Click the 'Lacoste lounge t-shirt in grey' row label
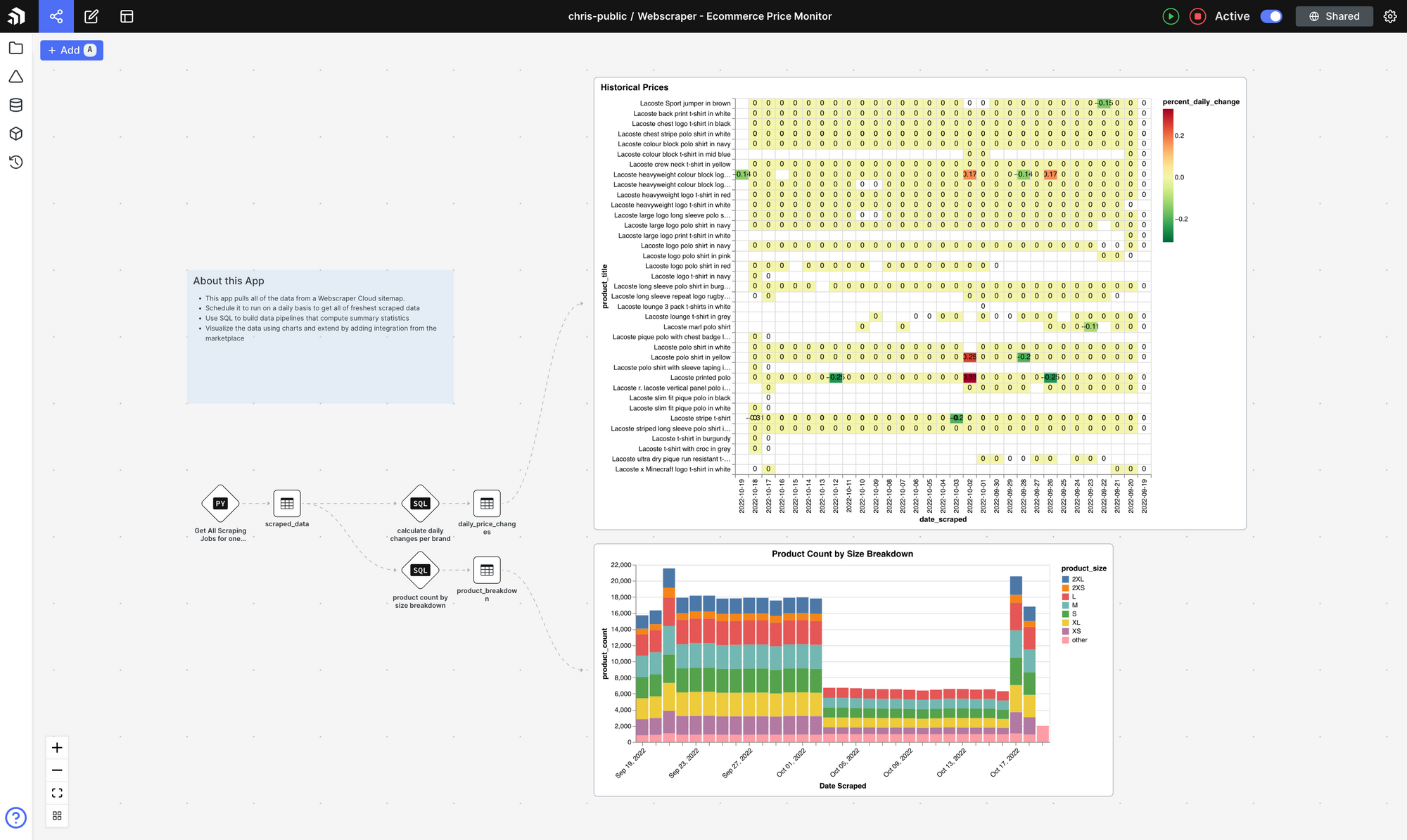 click(687, 317)
